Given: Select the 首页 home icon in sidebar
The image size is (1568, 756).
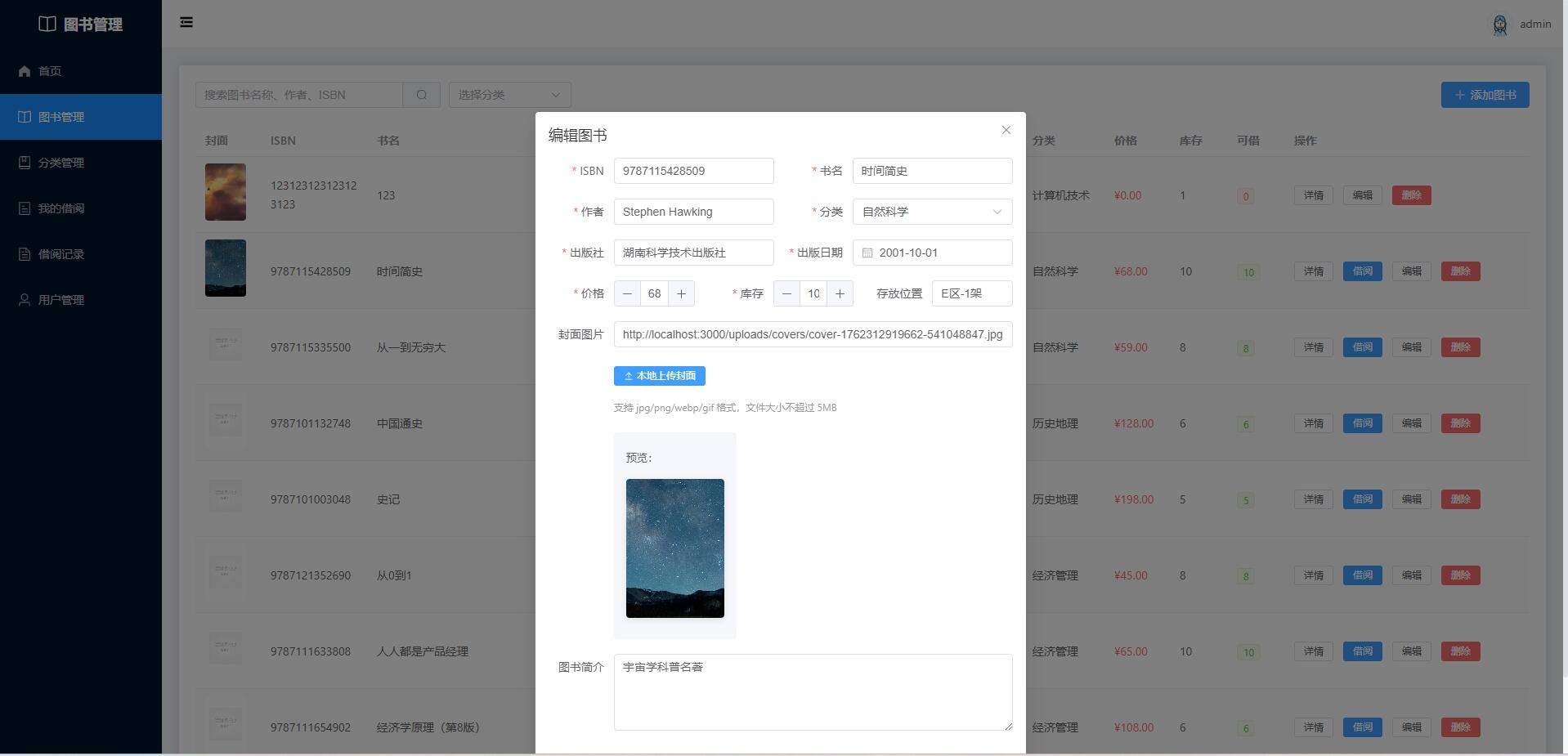Looking at the screenshot, I should click(24, 71).
